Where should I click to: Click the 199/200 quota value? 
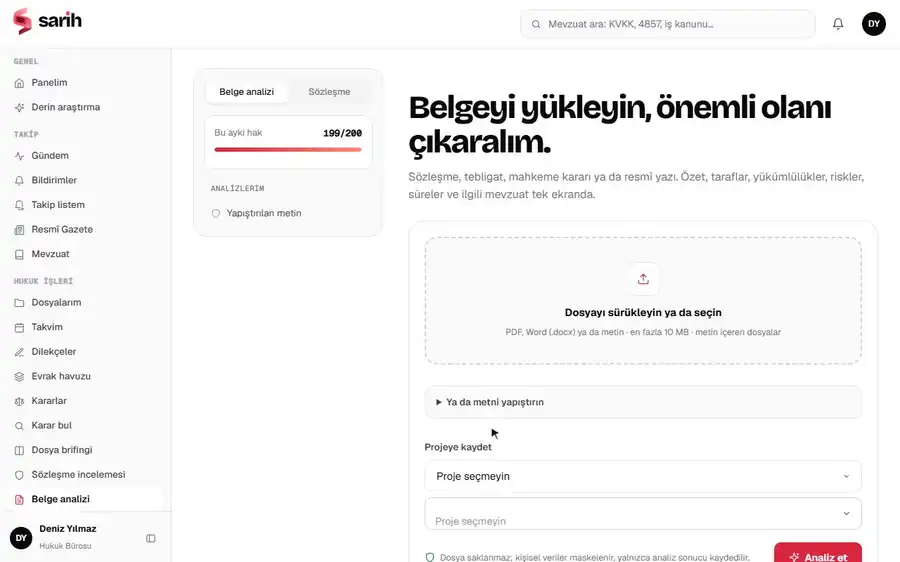click(x=343, y=133)
